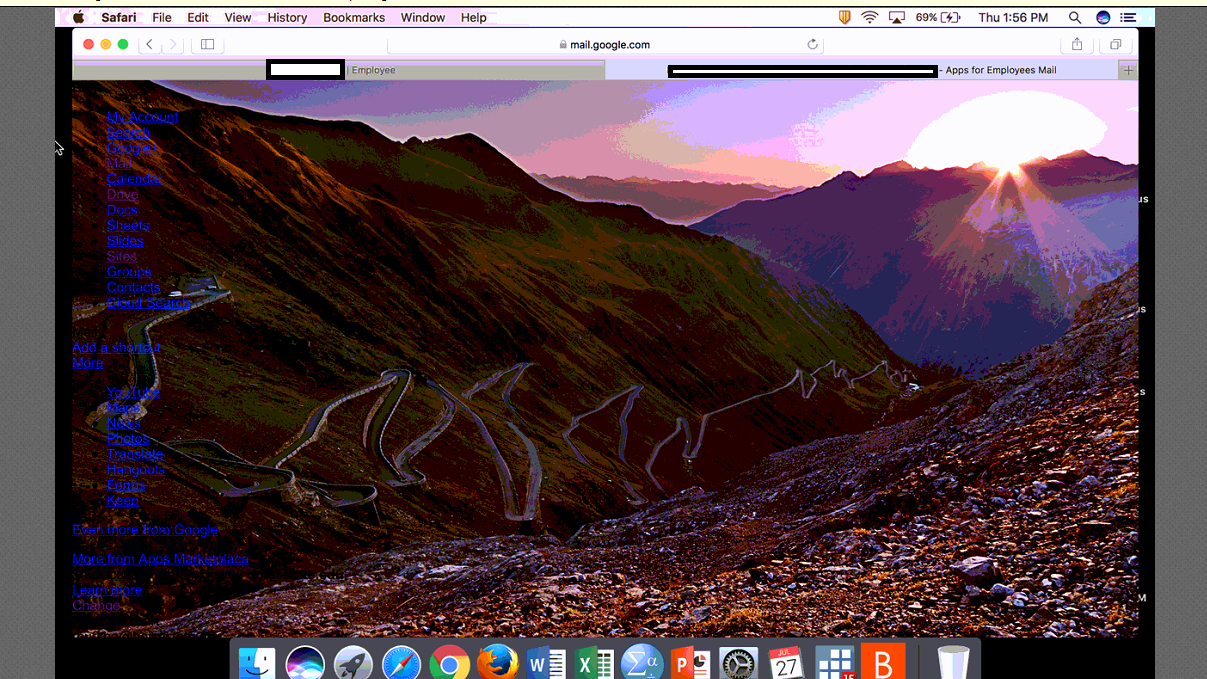Open the Sheets link
The image size is (1207, 679).
tap(128, 226)
